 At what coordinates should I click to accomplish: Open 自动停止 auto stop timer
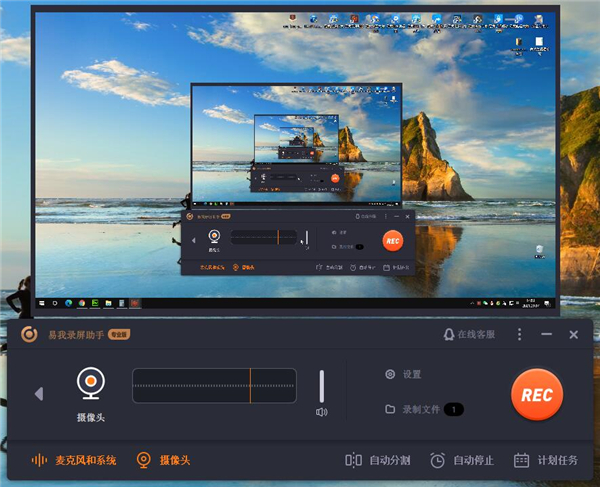(x=462, y=460)
